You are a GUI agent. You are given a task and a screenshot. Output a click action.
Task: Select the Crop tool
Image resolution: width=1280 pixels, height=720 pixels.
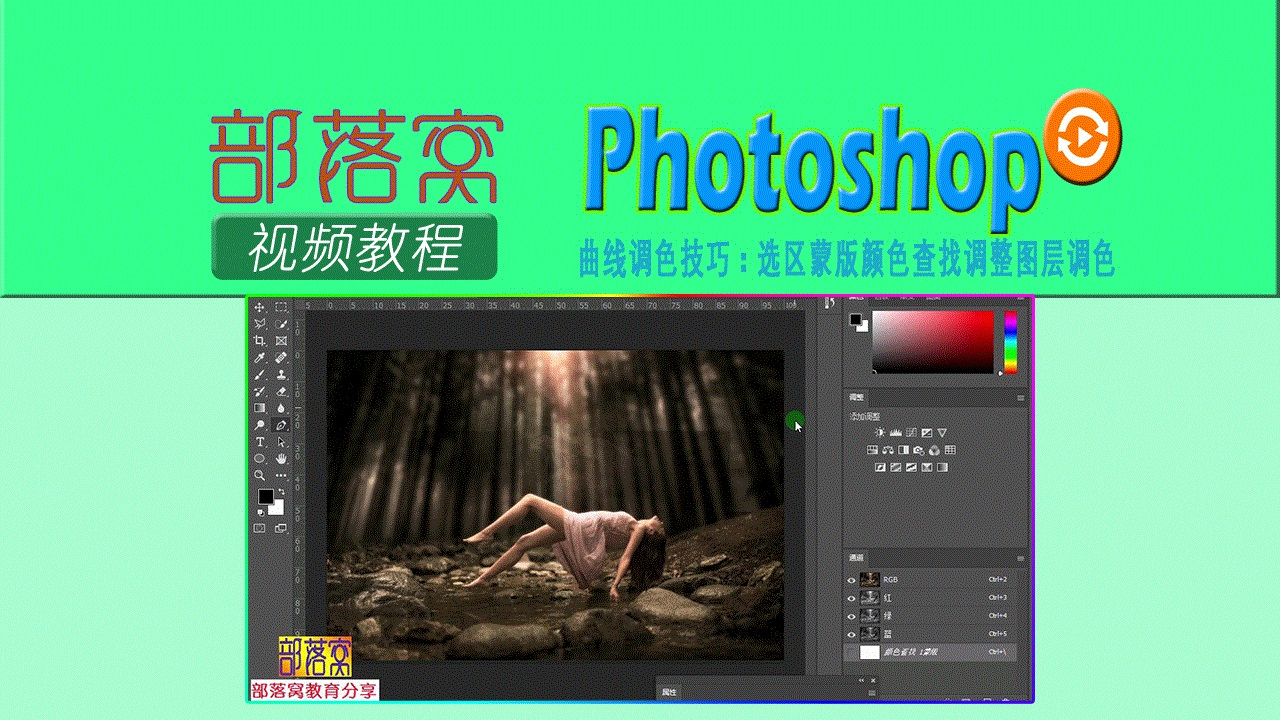click(260, 341)
